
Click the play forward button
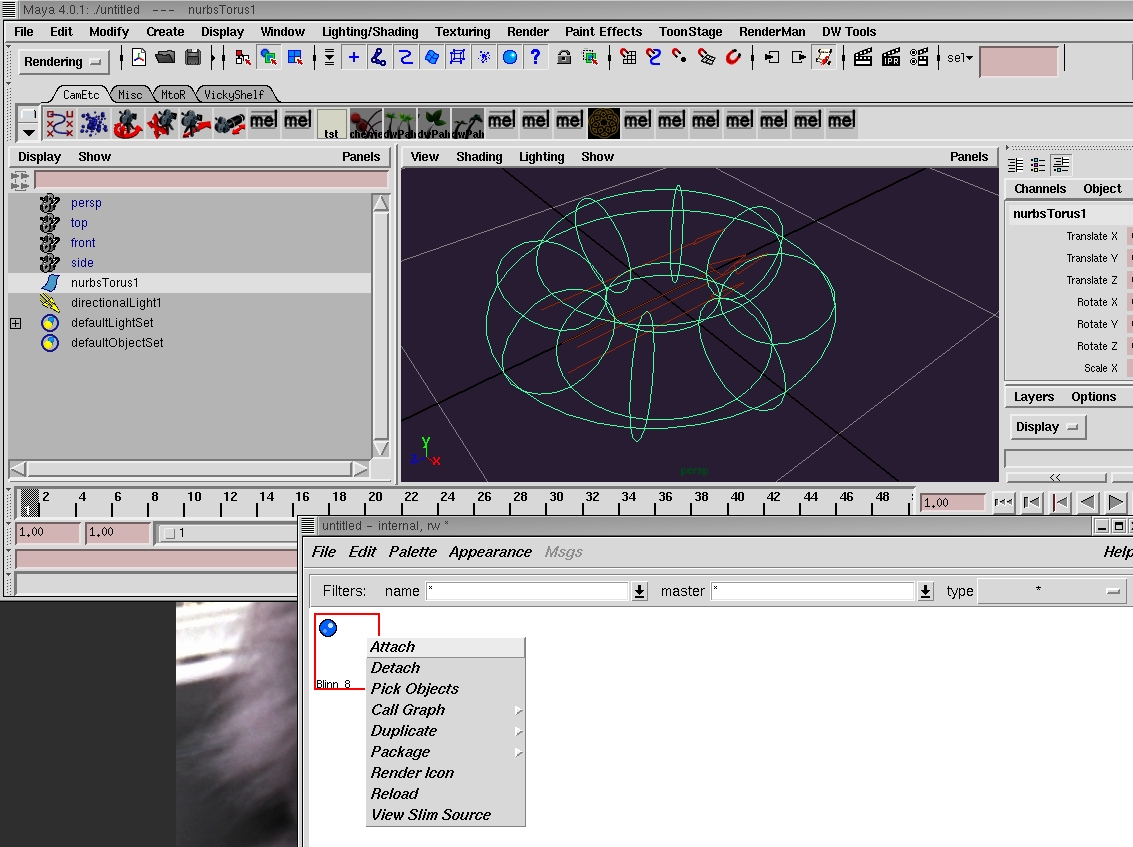(x=1116, y=502)
